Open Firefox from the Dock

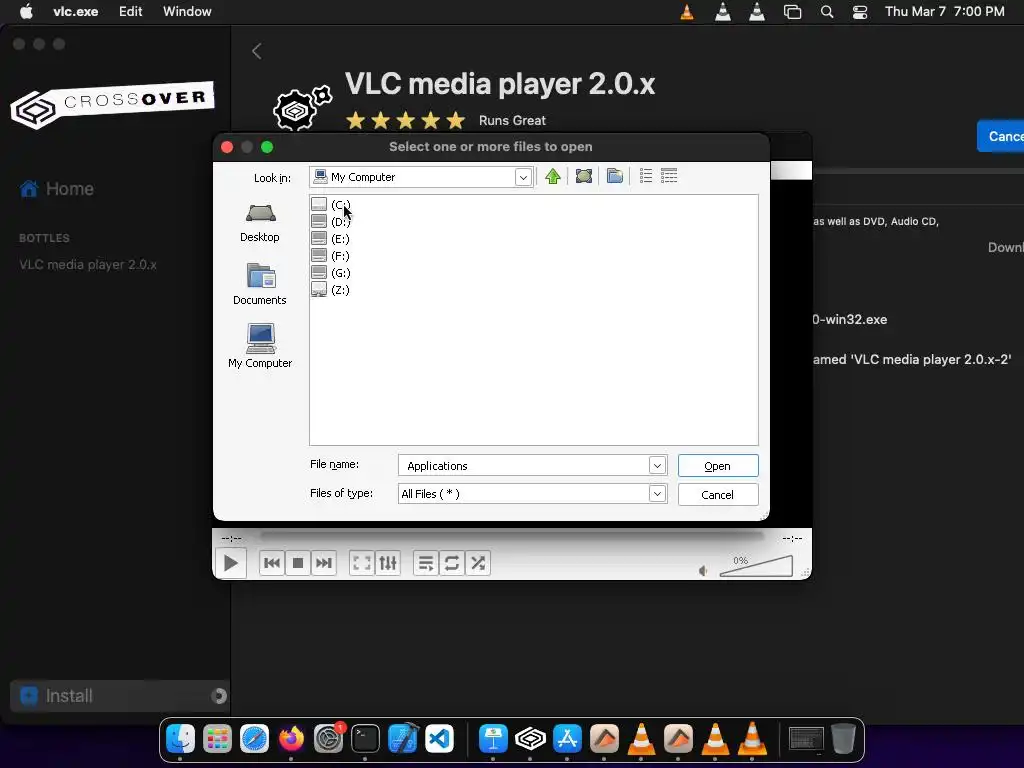(291, 739)
